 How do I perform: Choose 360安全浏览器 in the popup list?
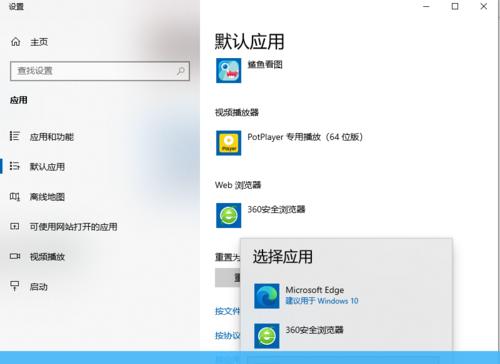point(314,330)
